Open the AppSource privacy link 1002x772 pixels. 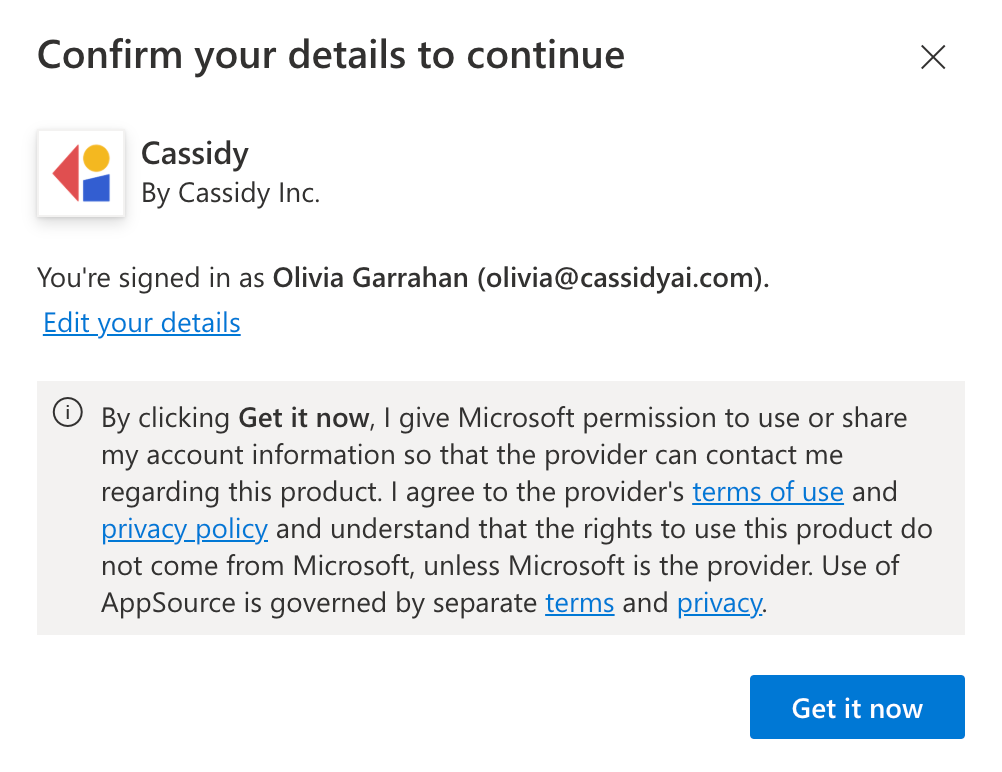pyautogui.click(x=719, y=602)
